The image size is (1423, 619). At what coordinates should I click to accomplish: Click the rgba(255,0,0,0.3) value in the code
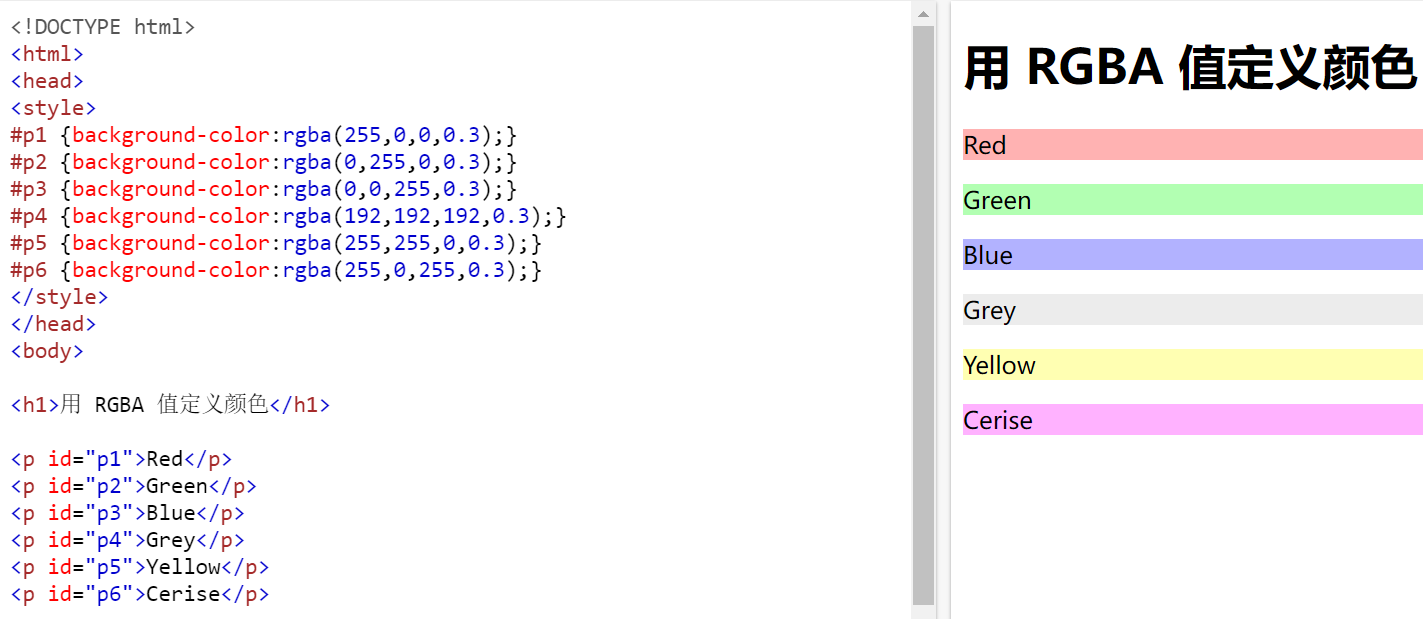390,134
